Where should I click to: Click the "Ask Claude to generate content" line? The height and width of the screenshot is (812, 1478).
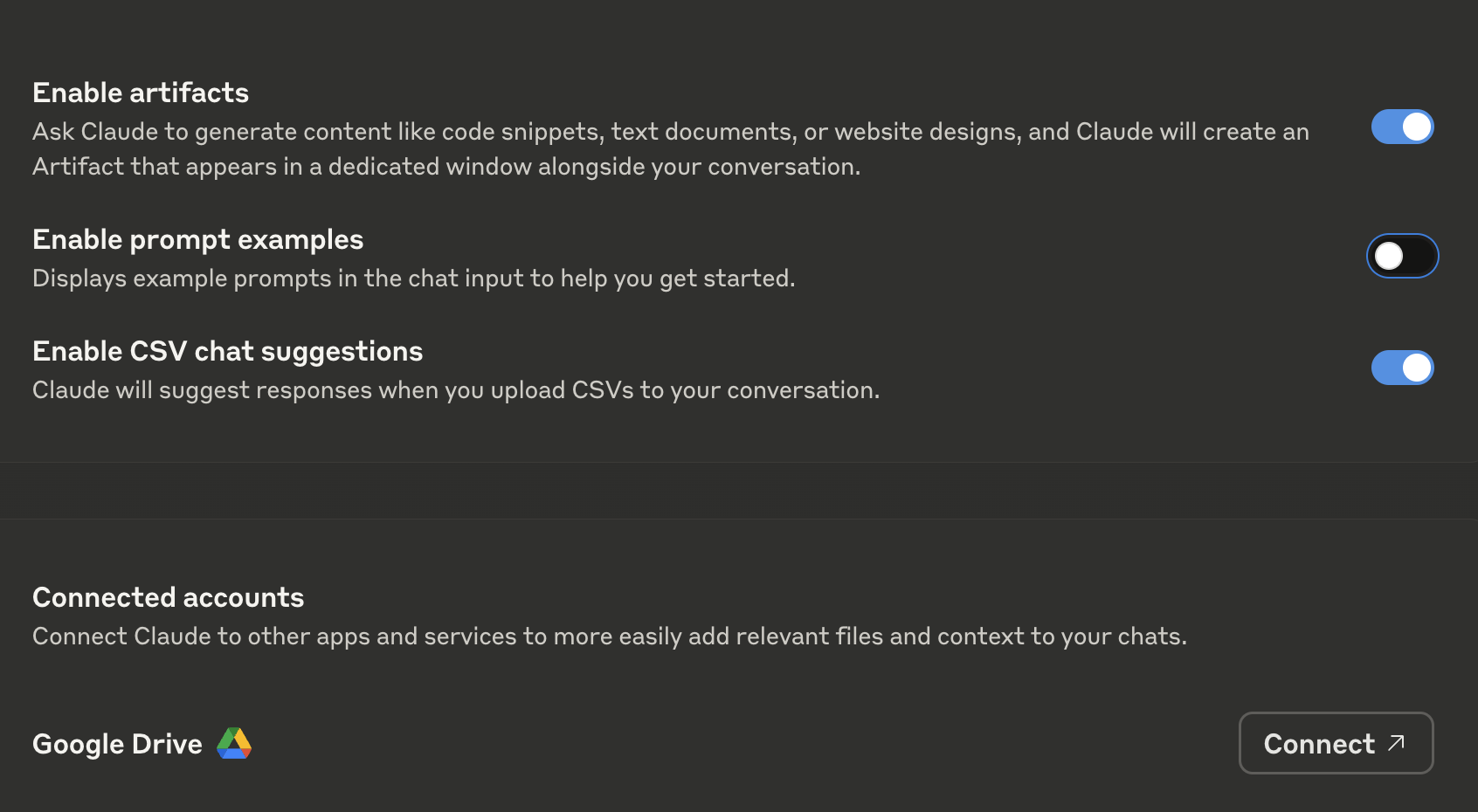pyautogui.click(x=670, y=132)
